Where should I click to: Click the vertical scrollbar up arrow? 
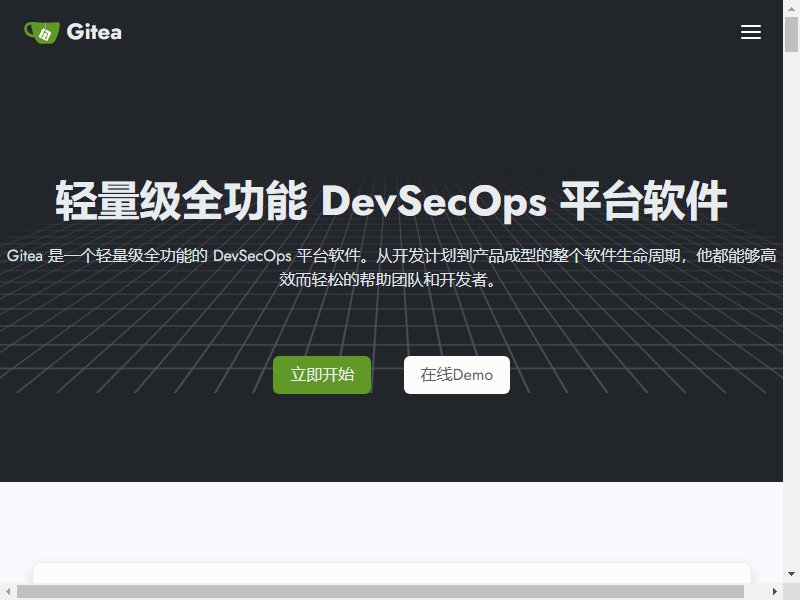click(791, 8)
